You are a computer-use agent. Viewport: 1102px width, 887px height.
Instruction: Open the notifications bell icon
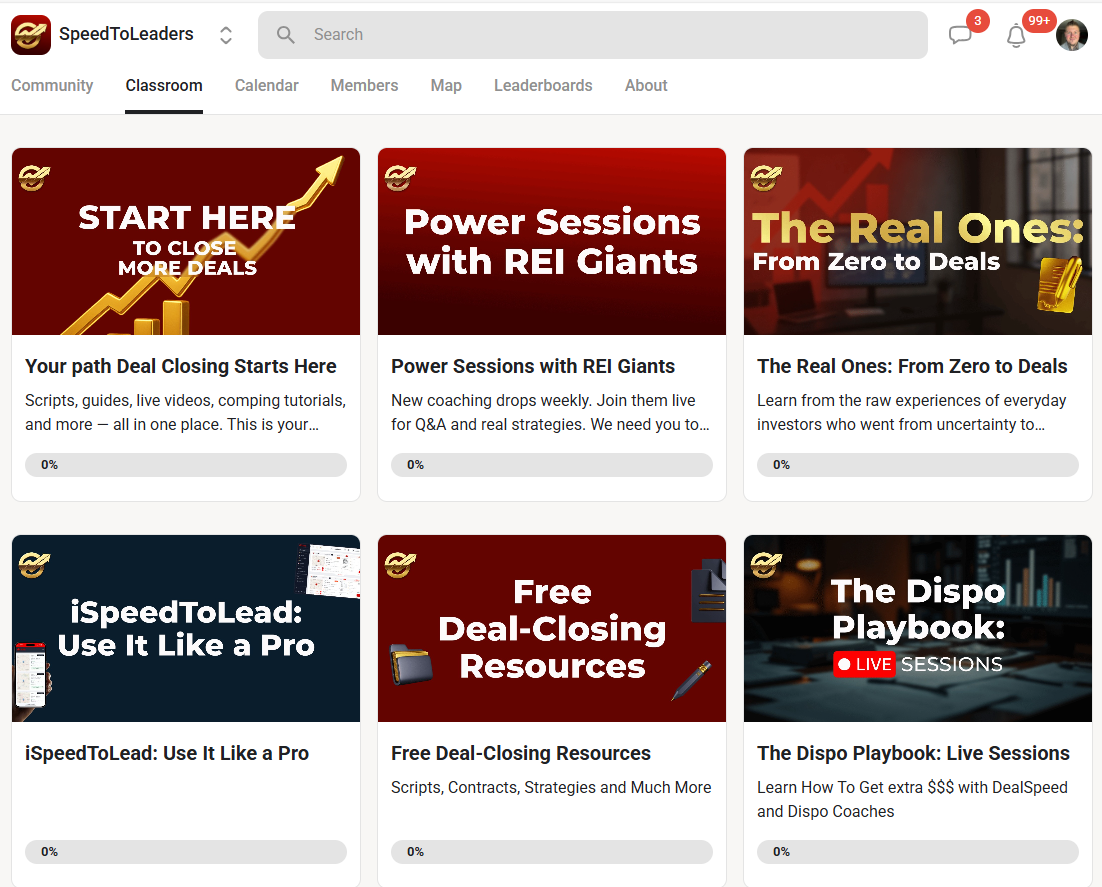[1016, 36]
